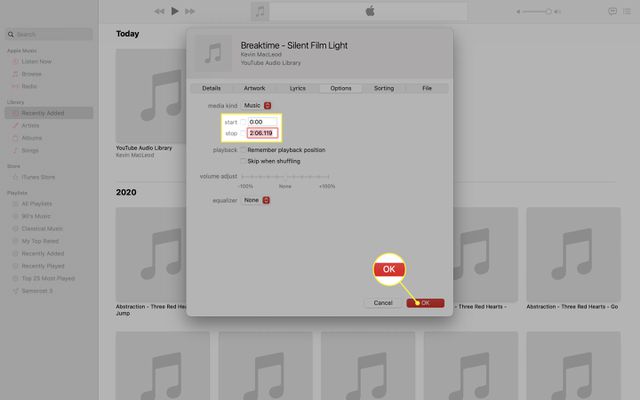Open the lyrics speech-bubble icon
This screenshot has height=400, width=640.
(612, 11)
